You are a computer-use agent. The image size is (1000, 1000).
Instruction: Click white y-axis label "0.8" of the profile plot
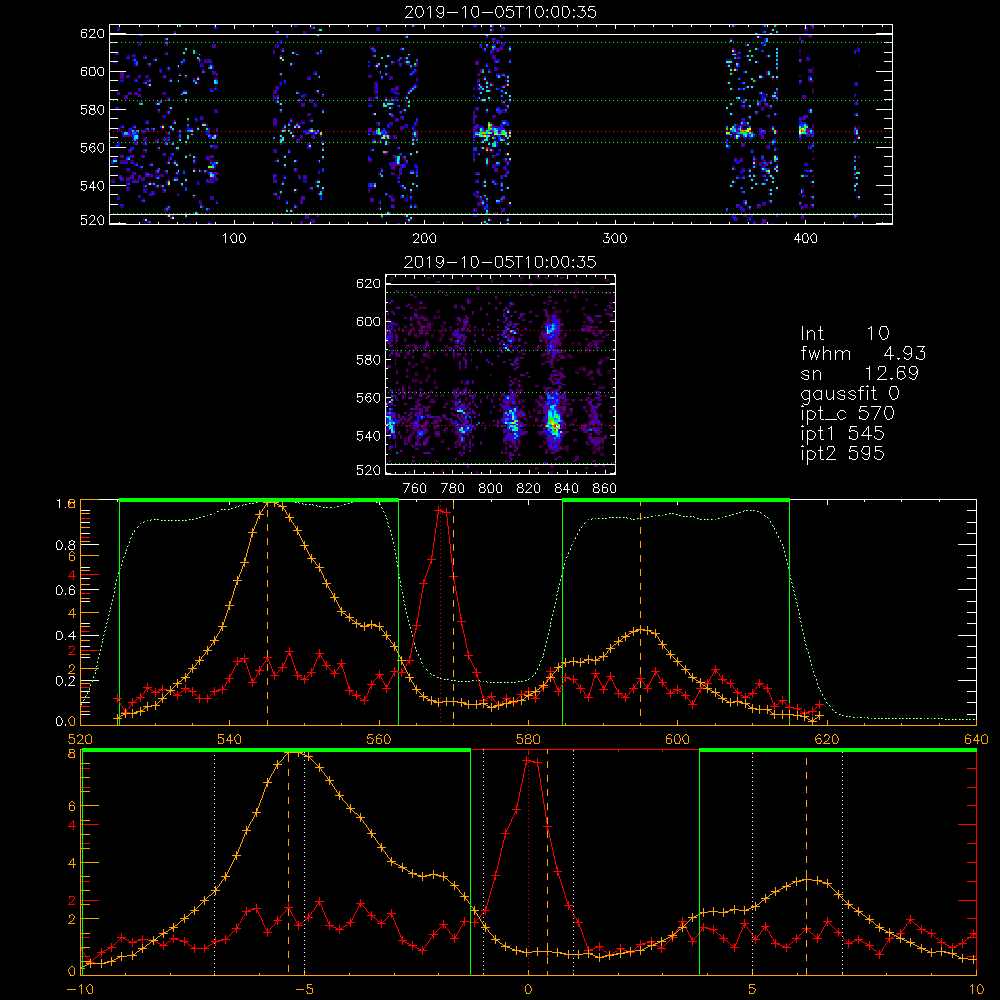[65, 545]
